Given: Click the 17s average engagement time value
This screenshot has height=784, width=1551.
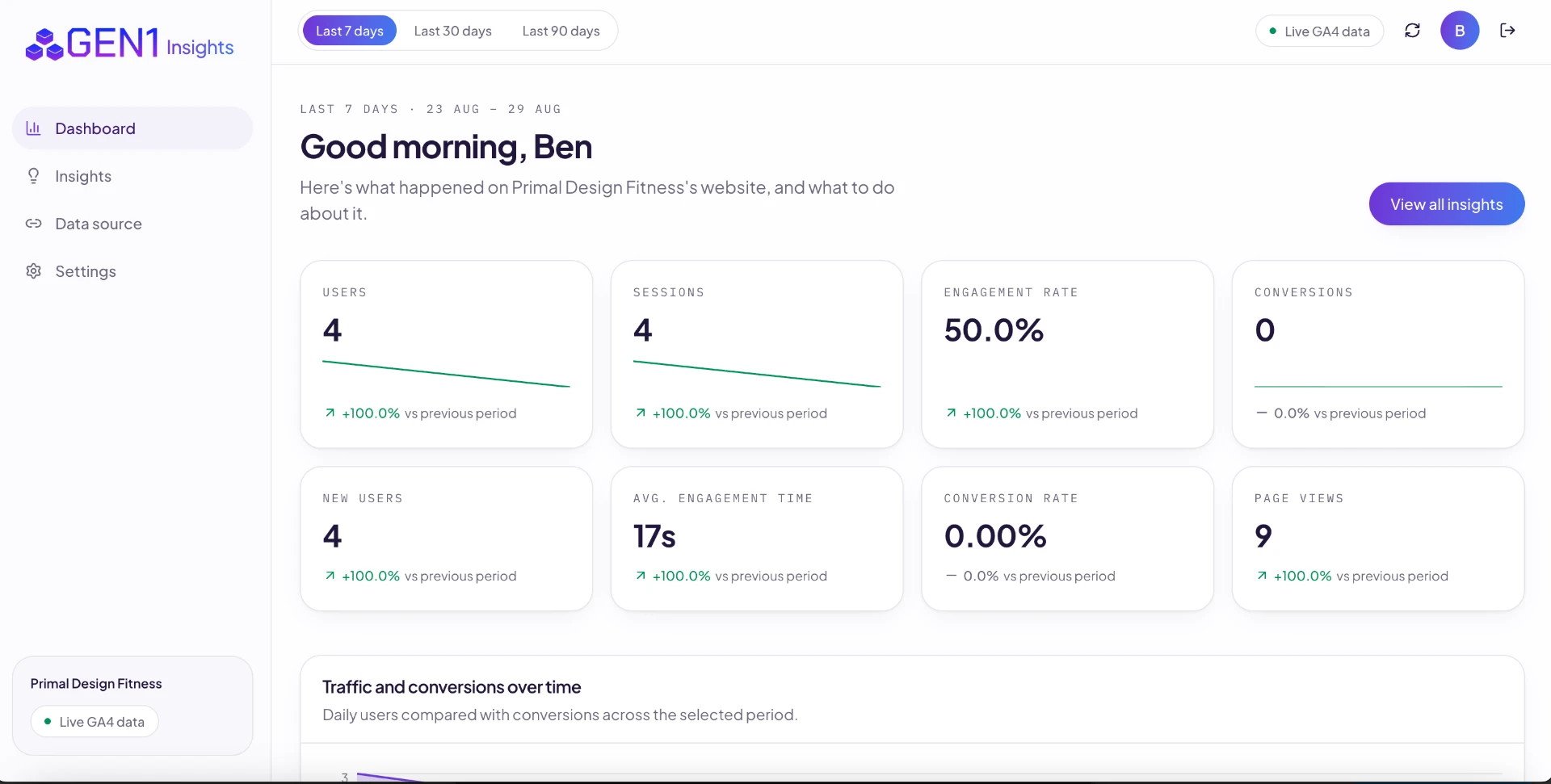Looking at the screenshot, I should tap(654, 536).
